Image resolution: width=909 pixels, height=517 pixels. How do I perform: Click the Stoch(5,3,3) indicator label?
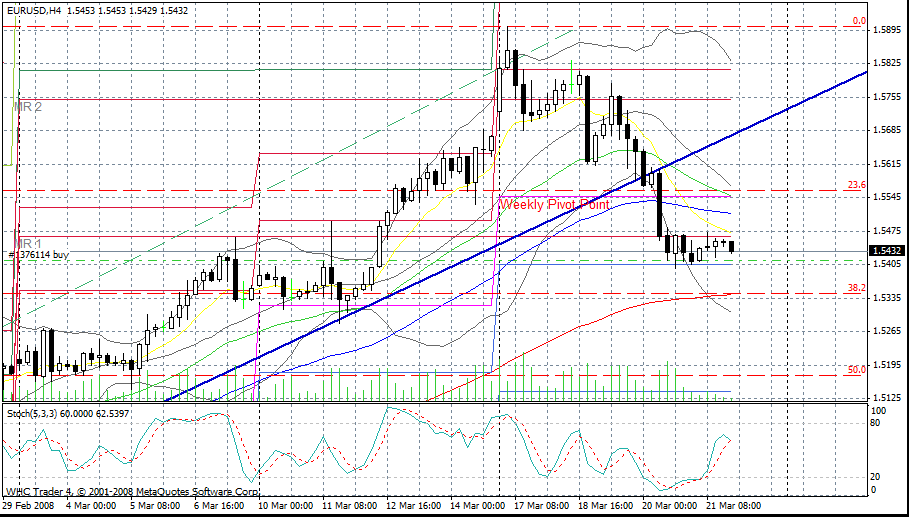[30, 411]
